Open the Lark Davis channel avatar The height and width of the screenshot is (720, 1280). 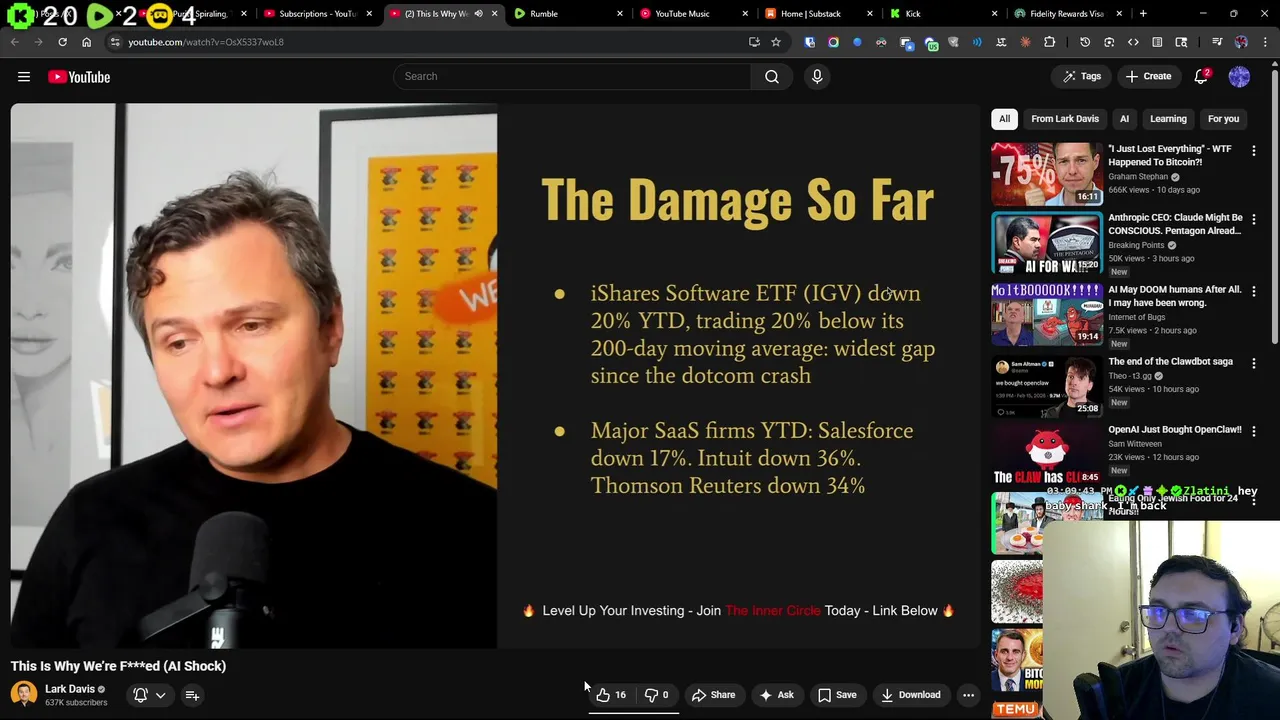click(x=24, y=694)
